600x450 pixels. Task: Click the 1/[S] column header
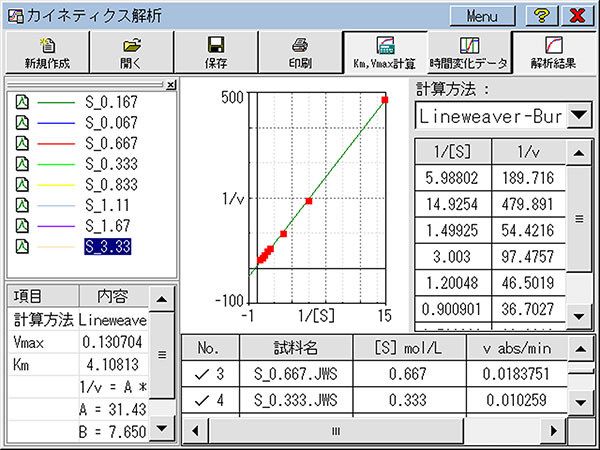[453, 152]
